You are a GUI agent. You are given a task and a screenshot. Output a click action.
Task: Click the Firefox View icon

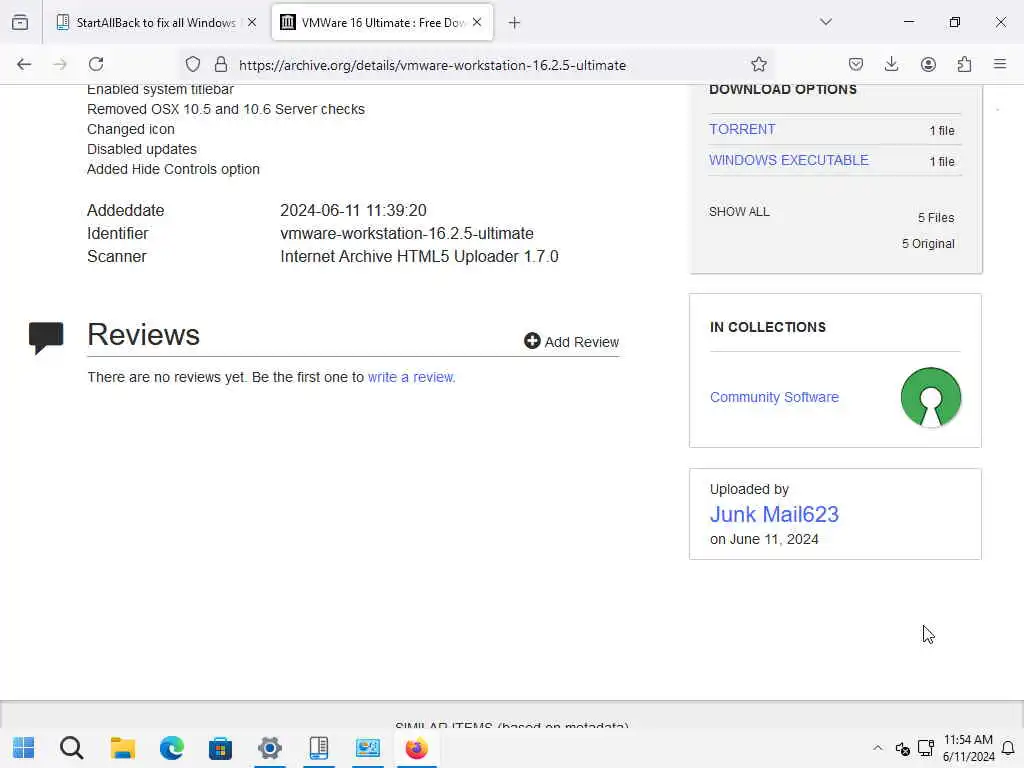tap(20, 22)
